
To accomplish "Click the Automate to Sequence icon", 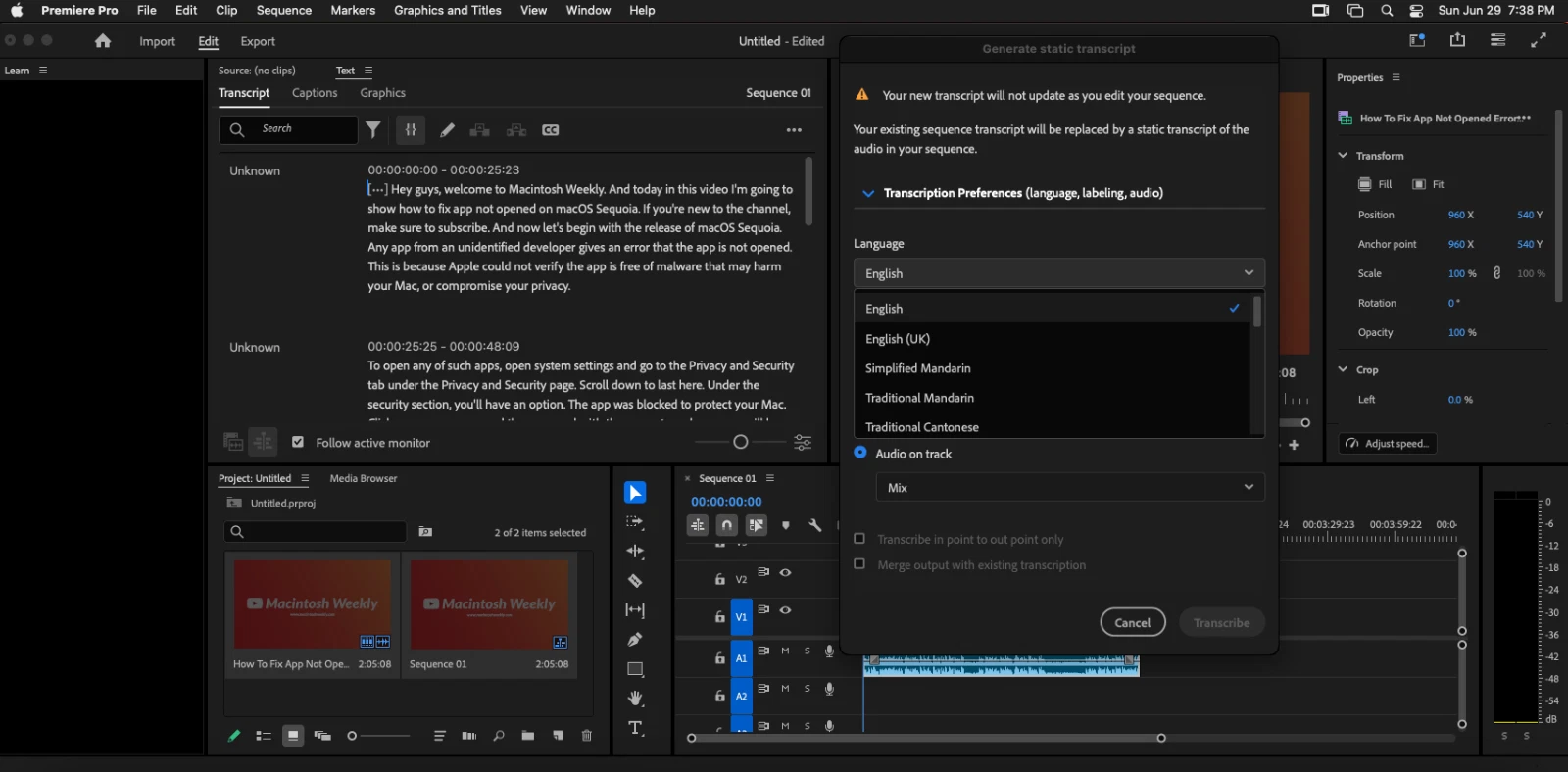I will pyautogui.click(x=469, y=736).
